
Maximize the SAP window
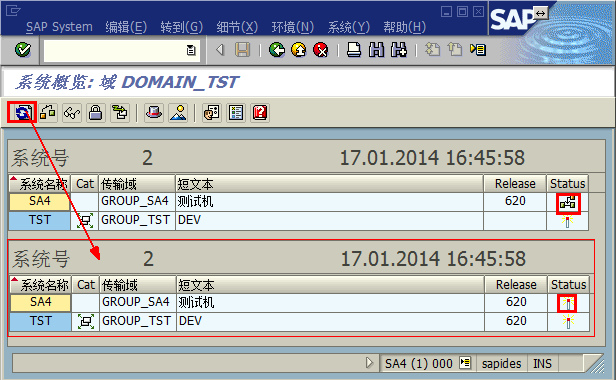pos(462,12)
